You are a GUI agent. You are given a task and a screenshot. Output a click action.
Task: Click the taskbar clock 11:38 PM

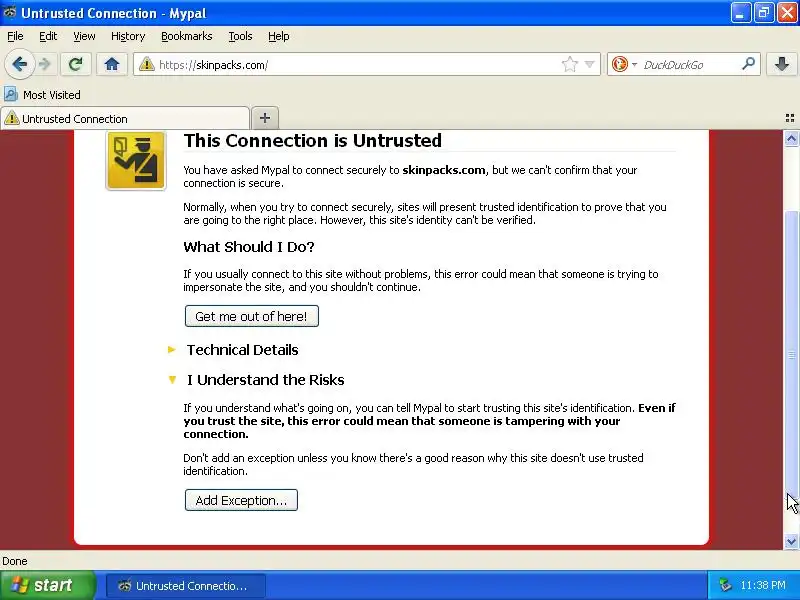click(x=762, y=585)
